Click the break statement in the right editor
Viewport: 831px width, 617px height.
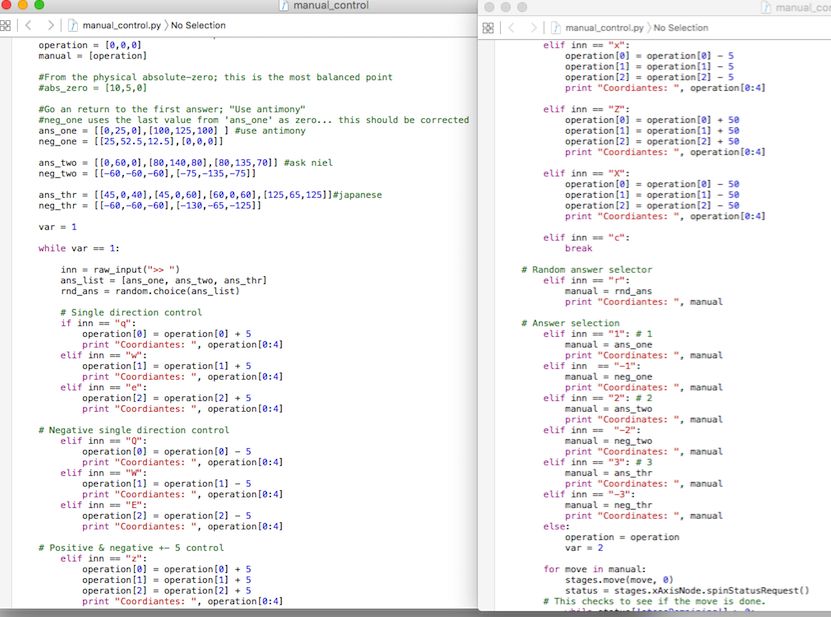click(578, 247)
